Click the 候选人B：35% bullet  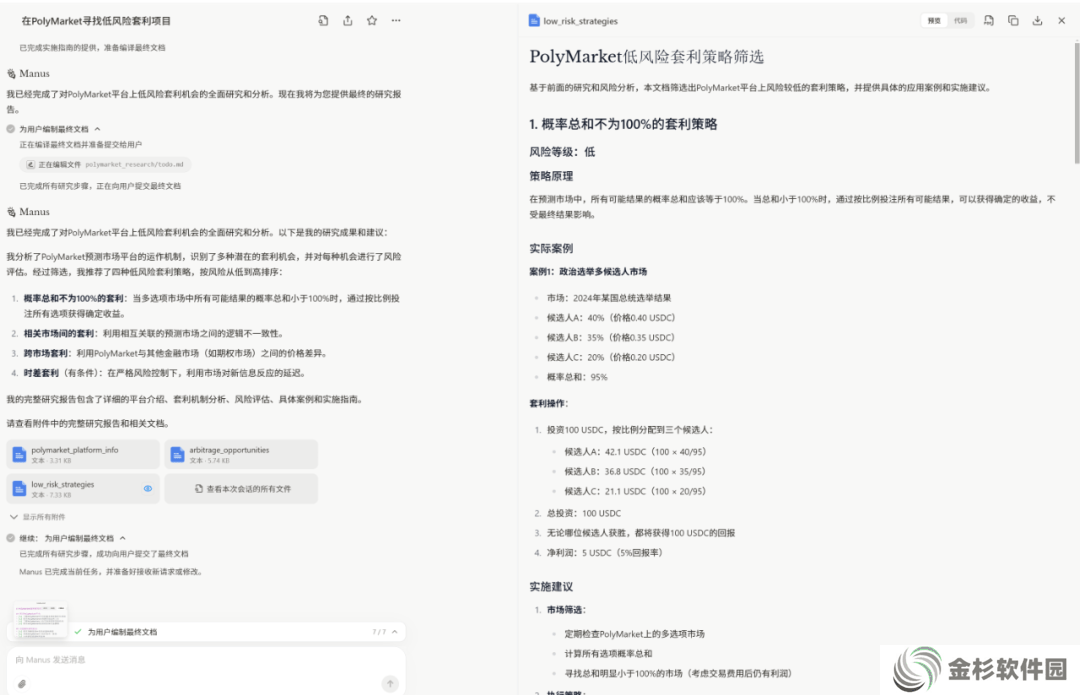click(x=611, y=338)
